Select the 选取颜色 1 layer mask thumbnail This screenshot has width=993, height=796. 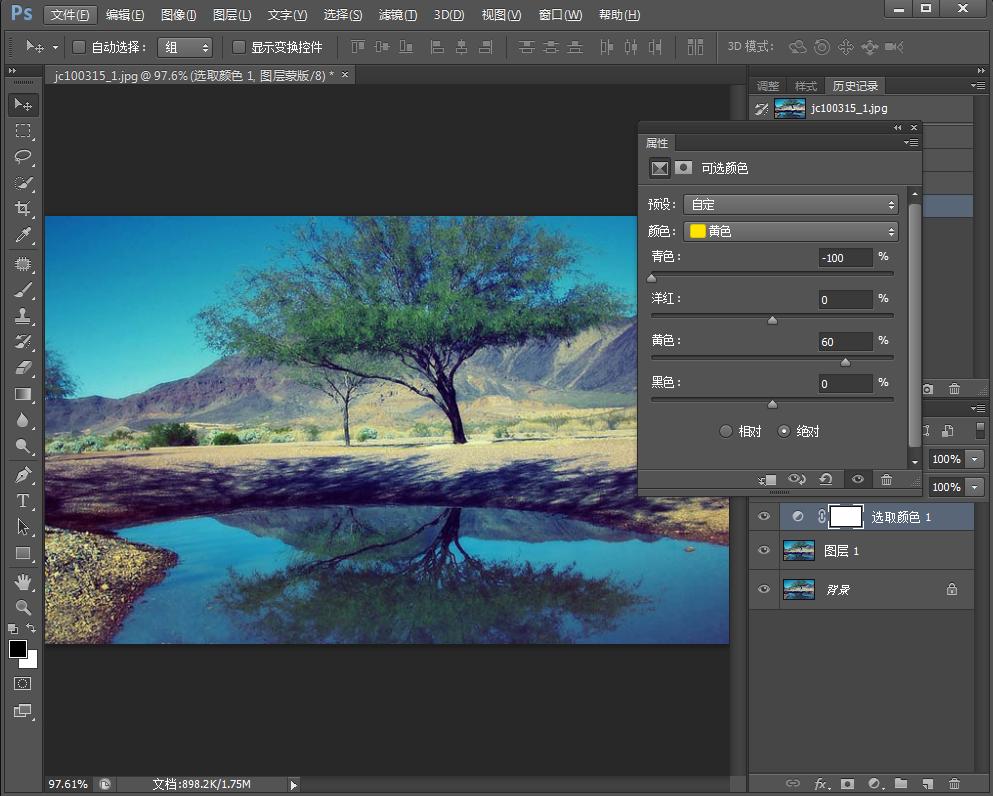pyautogui.click(x=846, y=517)
